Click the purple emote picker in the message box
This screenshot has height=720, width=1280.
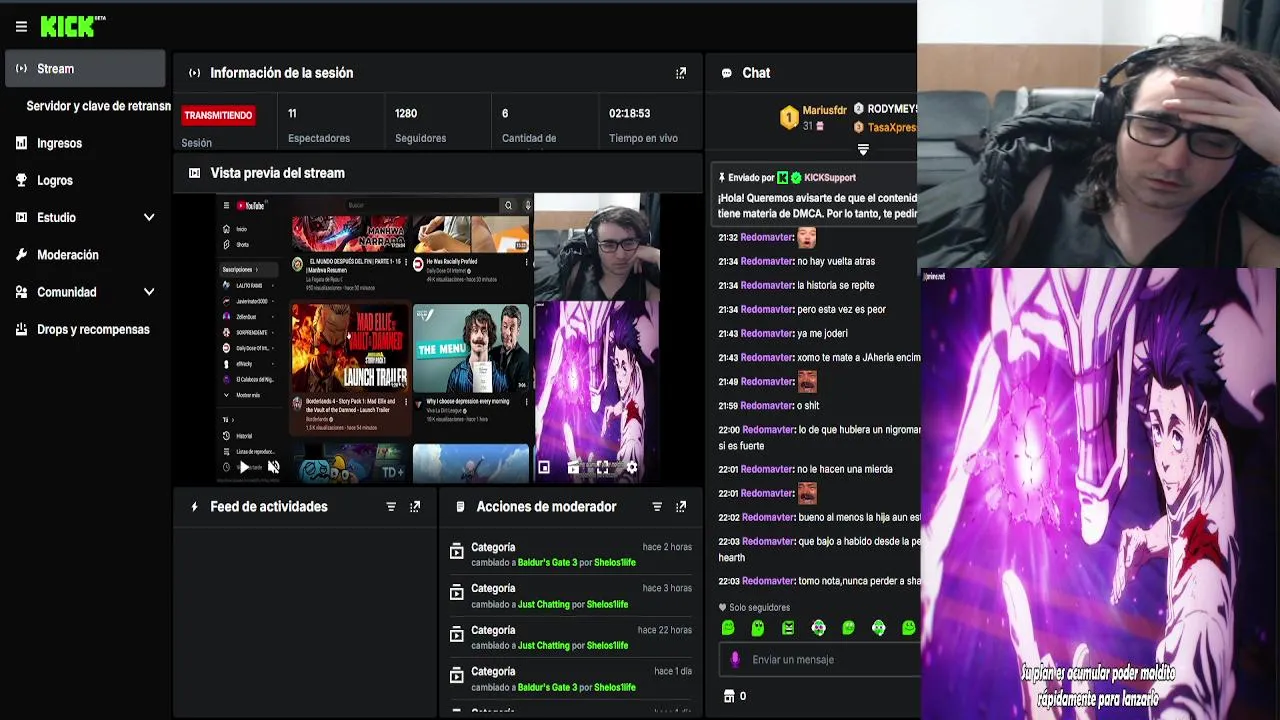point(735,660)
